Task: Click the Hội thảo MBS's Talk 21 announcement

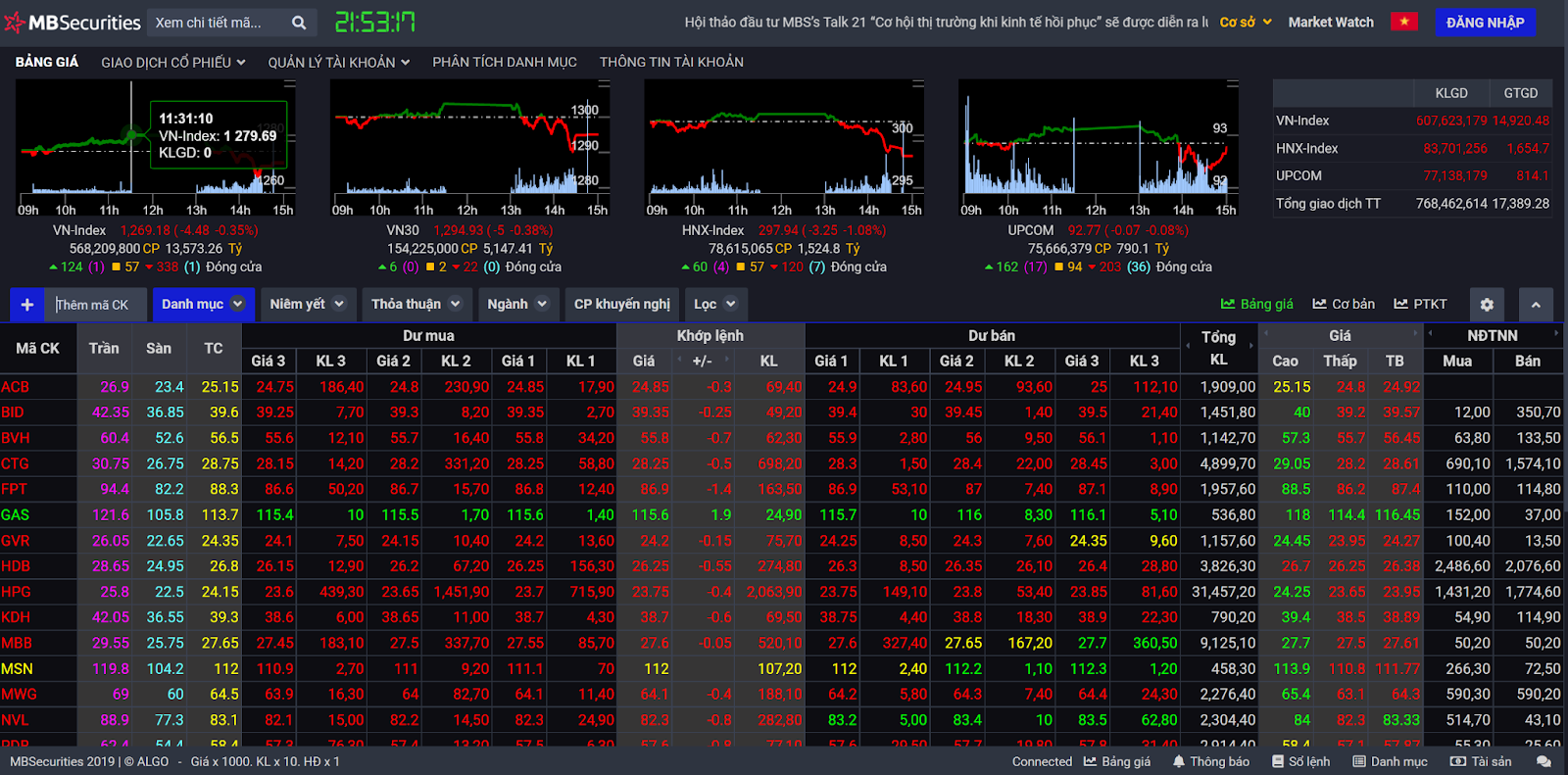Action: [x=946, y=22]
